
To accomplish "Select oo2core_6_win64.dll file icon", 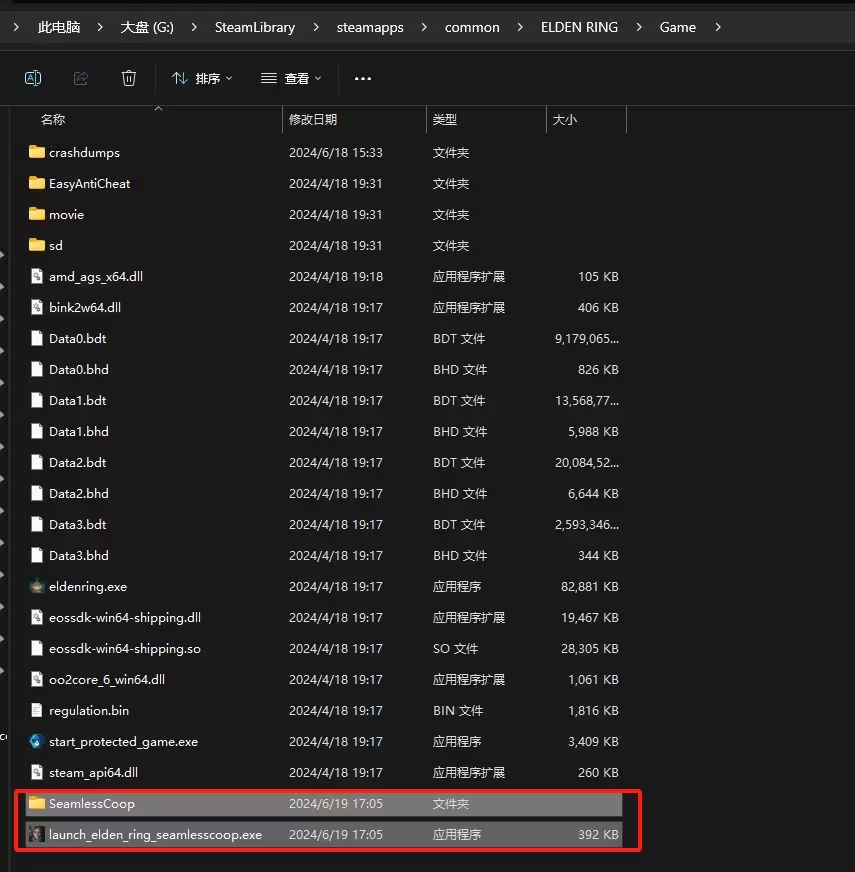I will tap(37, 680).
